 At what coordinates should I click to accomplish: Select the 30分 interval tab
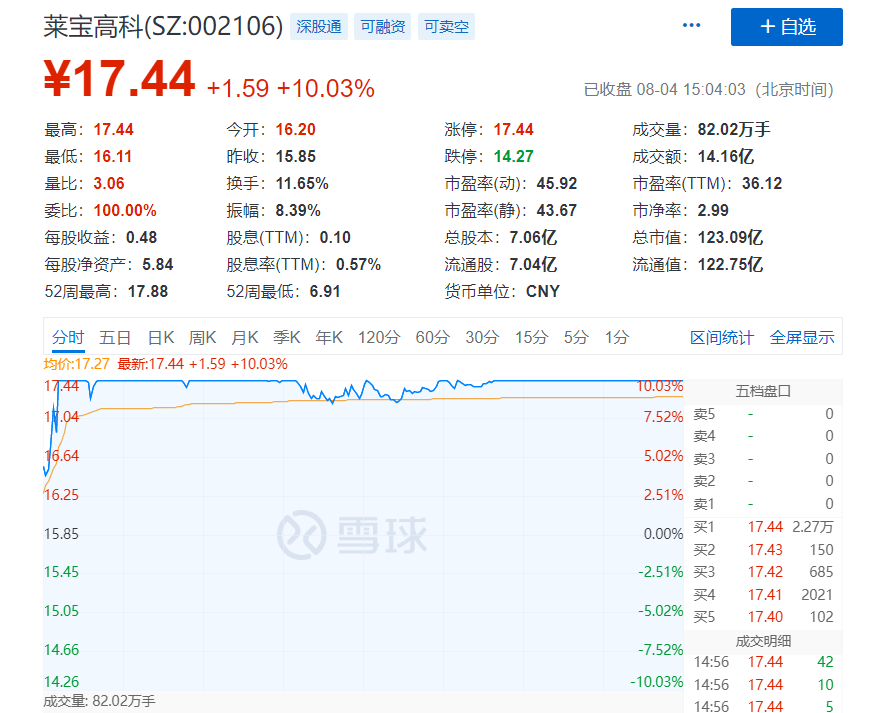click(x=482, y=338)
